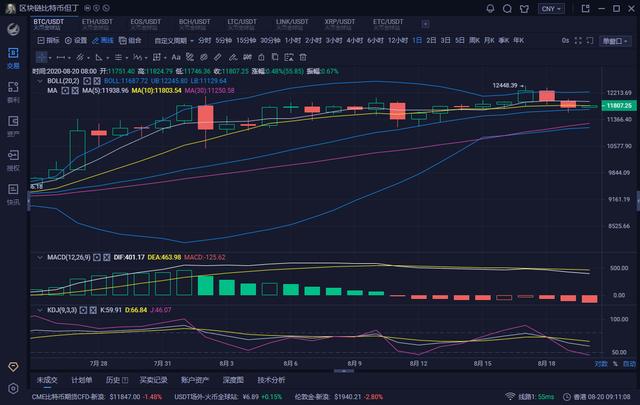This screenshot has height=405, width=640.
Task: Switch to the LINK/USDT tab
Action: click(291, 24)
